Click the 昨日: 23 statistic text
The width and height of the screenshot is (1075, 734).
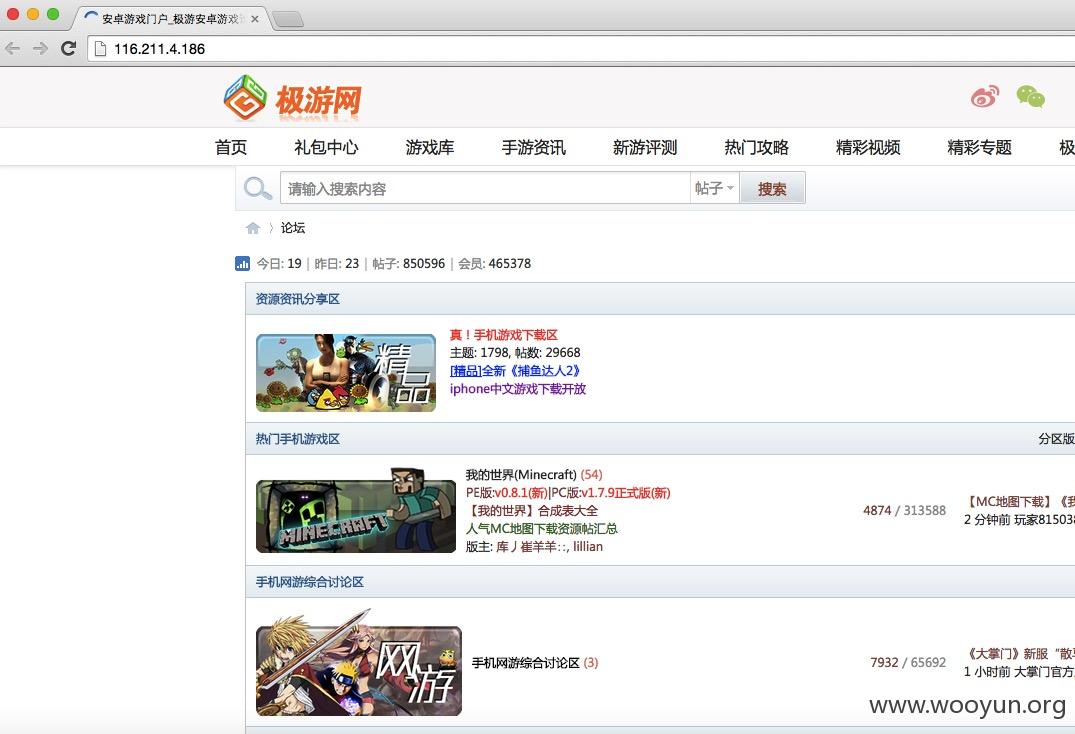[x=337, y=263]
